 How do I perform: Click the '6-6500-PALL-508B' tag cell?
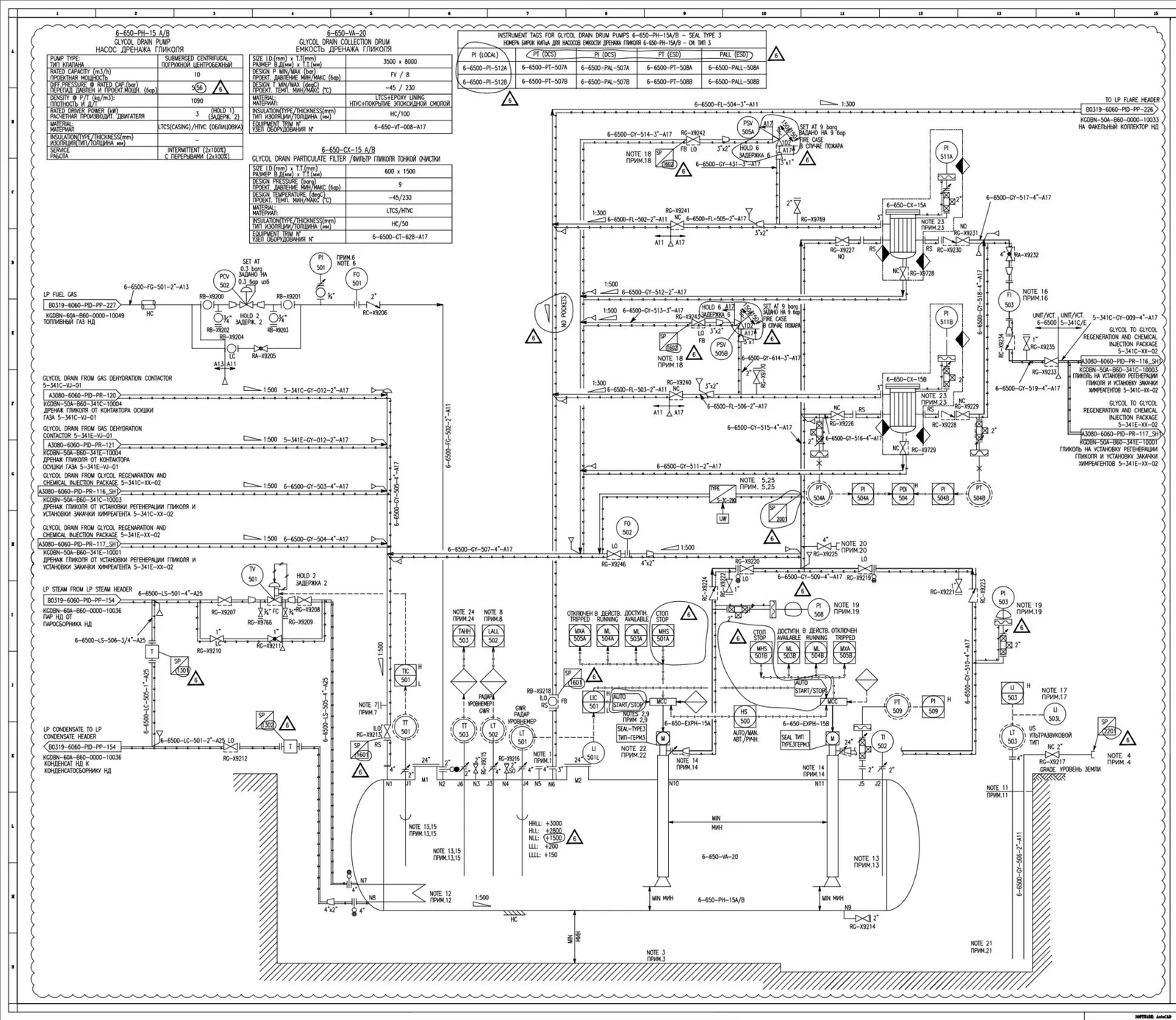pos(734,82)
